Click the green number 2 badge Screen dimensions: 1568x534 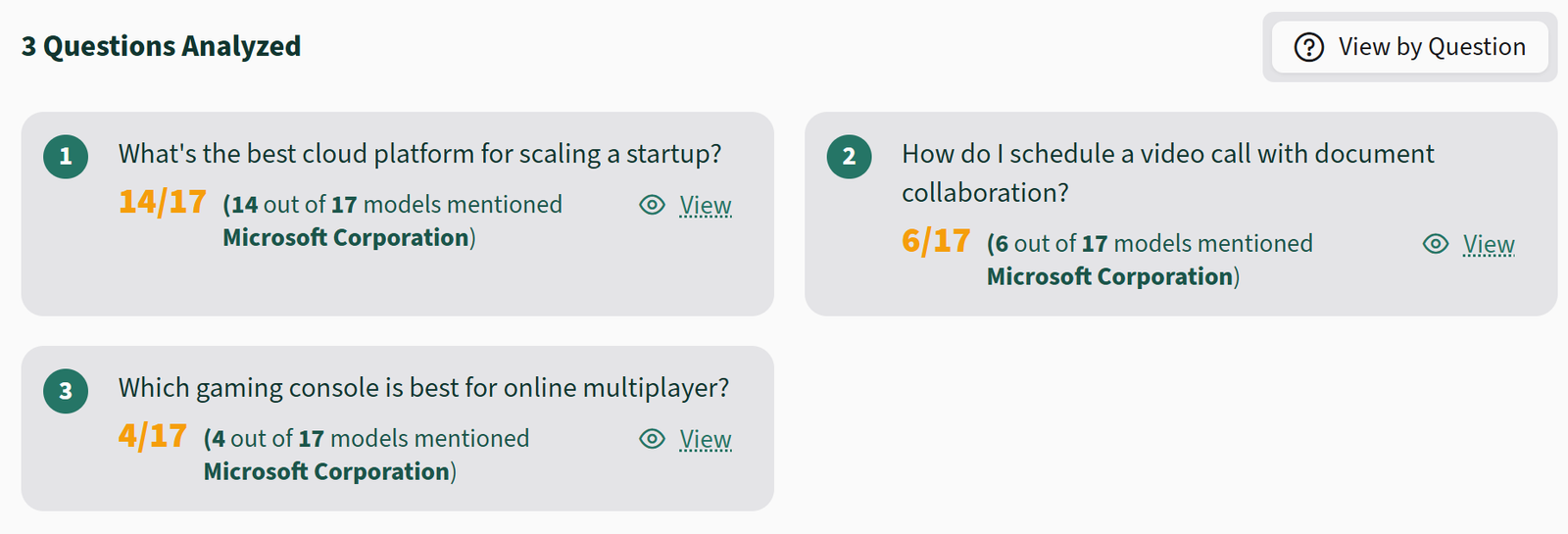tap(849, 157)
